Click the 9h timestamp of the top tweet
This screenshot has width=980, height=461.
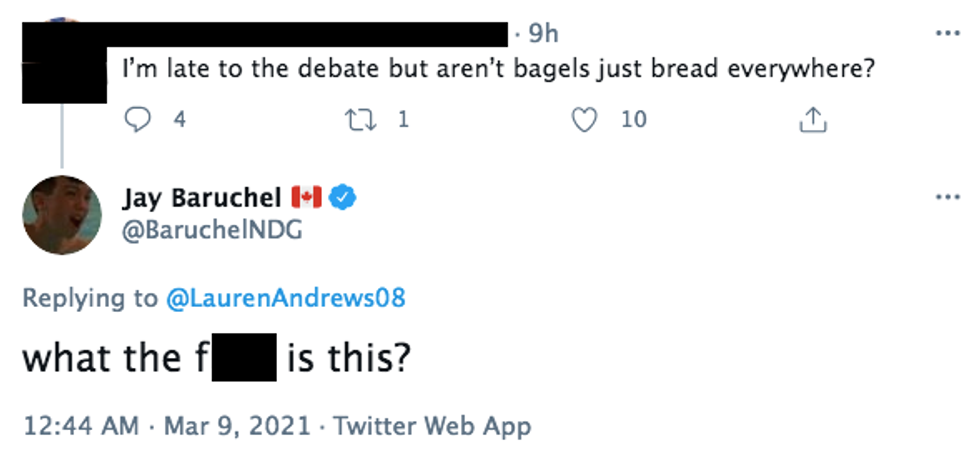click(x=543, y=35)
